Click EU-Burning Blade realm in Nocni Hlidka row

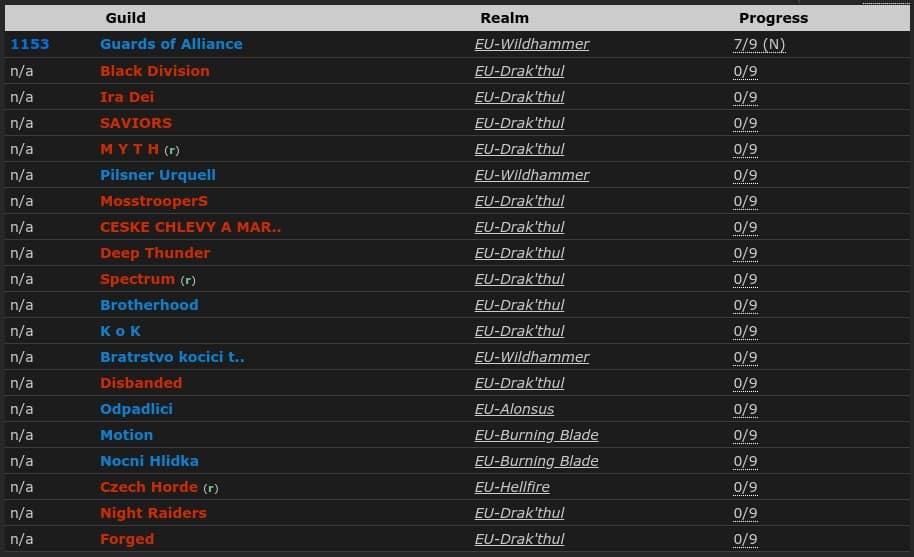(536, 461)
